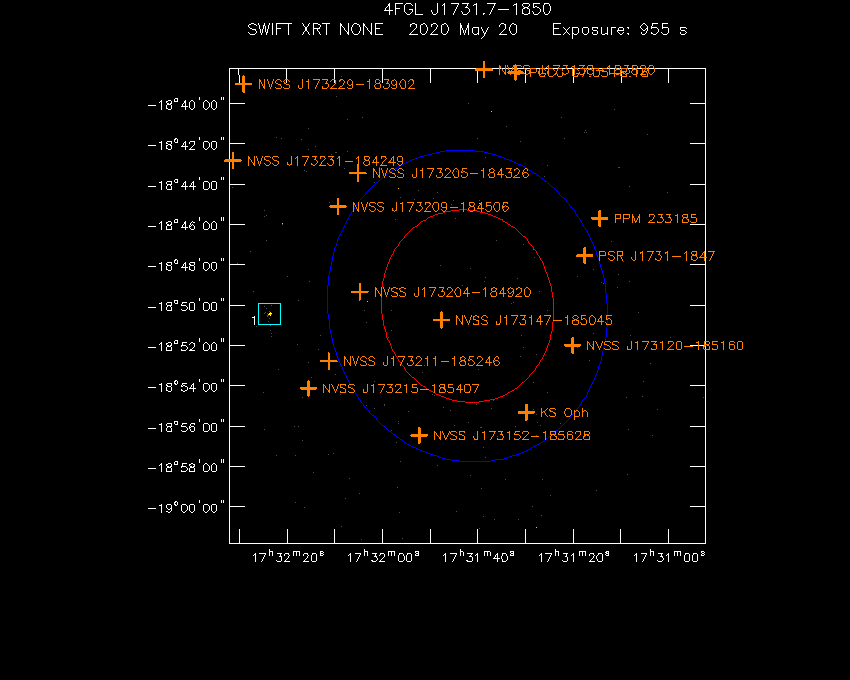This screenshot has height=680, width=850.
Task: Click the declination label -18°46'00"
Action: [186, 226]
